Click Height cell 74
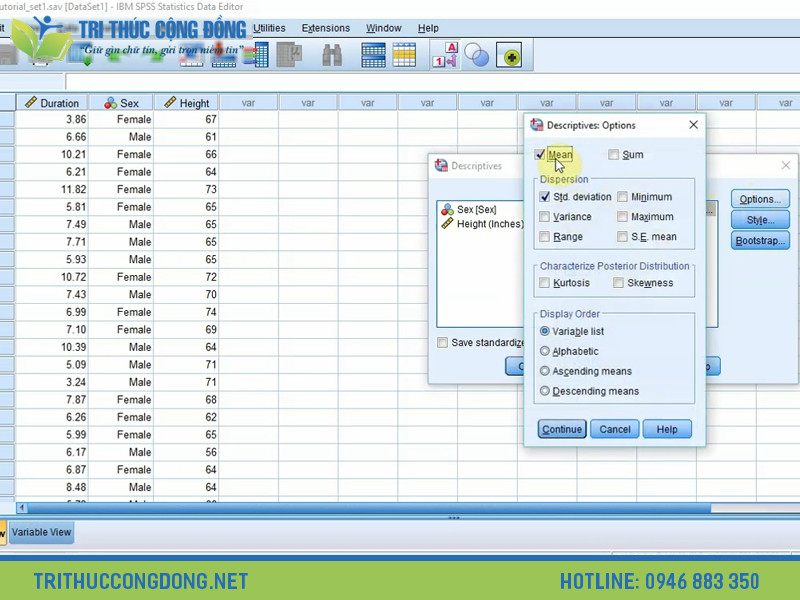The width and height of the screenshot is (800, 600). click(x=186, y=312)
